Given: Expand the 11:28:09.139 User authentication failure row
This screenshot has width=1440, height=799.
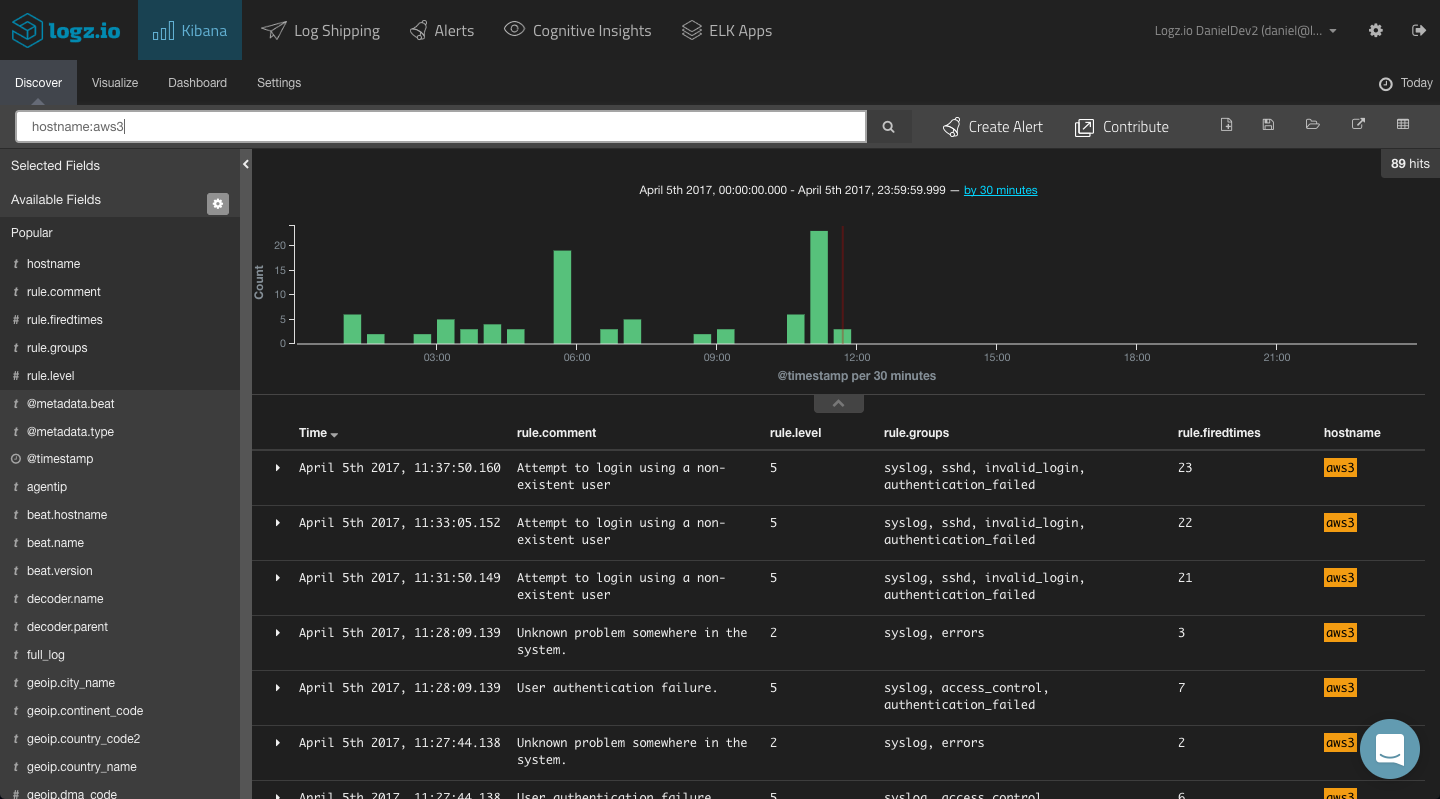Looking at the screenshot, I should (x=278, y=688).
